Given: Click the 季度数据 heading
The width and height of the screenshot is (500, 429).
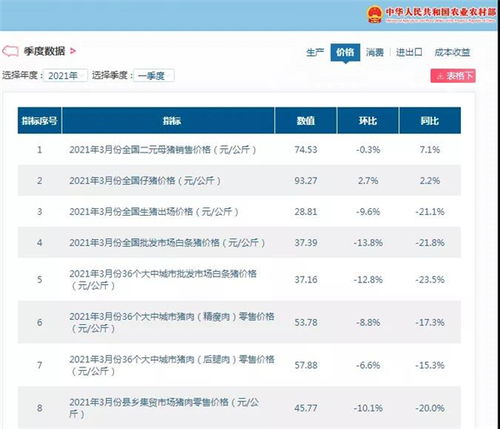Looking at the screenshot, I should coord(44,51).
